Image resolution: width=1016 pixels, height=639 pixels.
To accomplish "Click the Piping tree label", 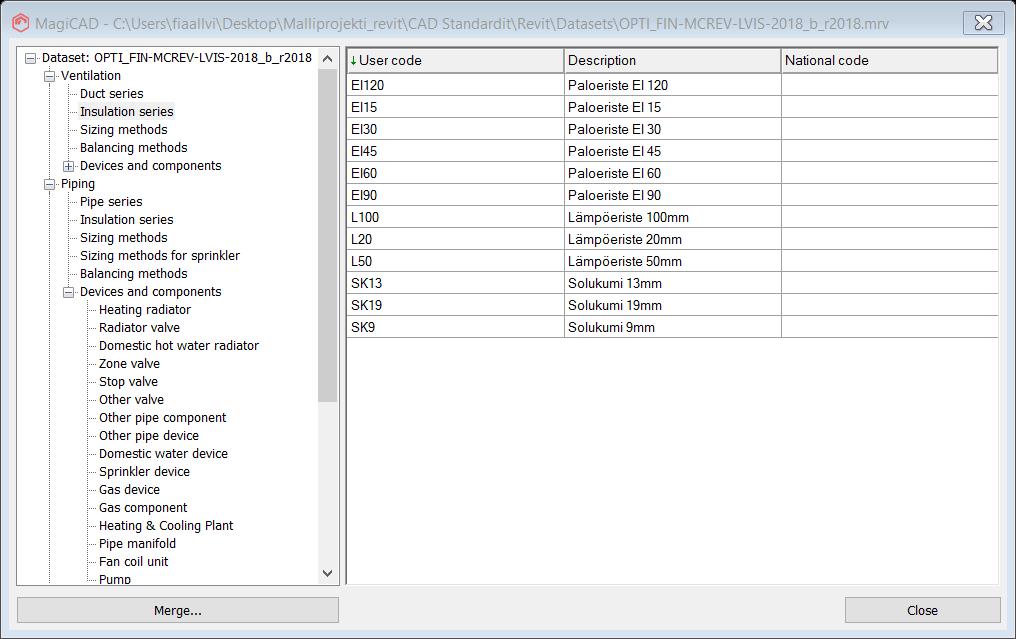I will (78, 184).
